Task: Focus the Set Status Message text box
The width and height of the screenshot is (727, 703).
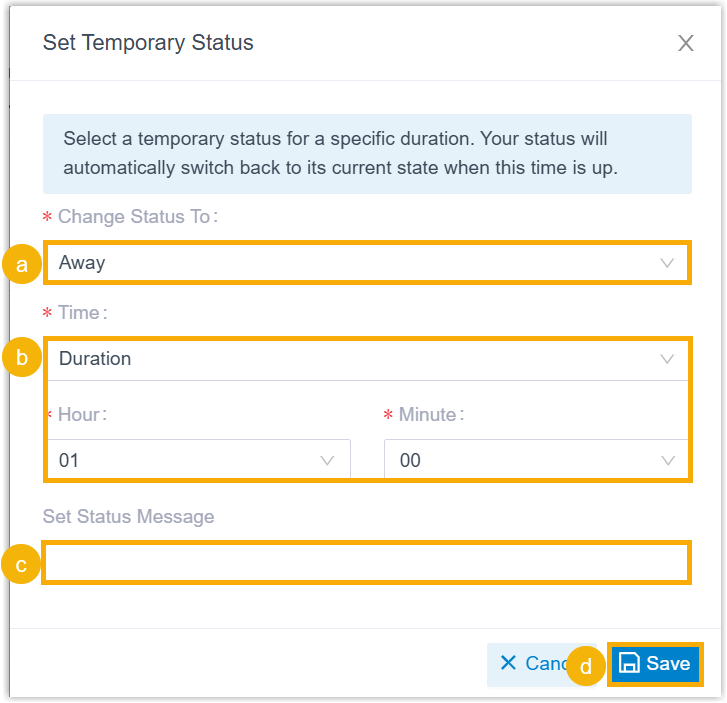Action: (366, 563)
